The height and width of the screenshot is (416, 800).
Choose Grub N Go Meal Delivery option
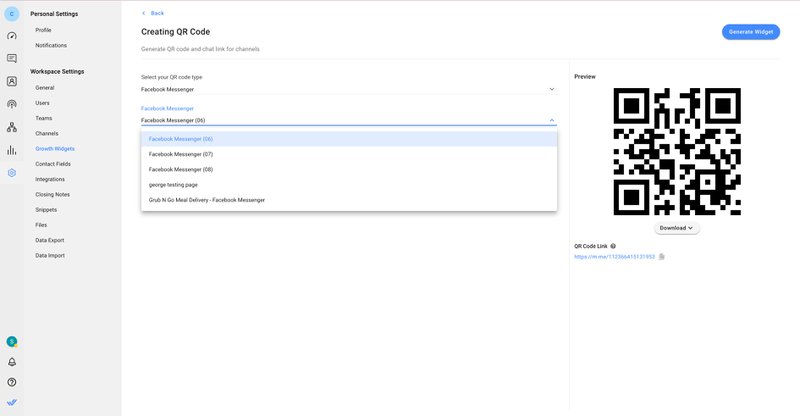pyautogui.click(x=207, y=200)
